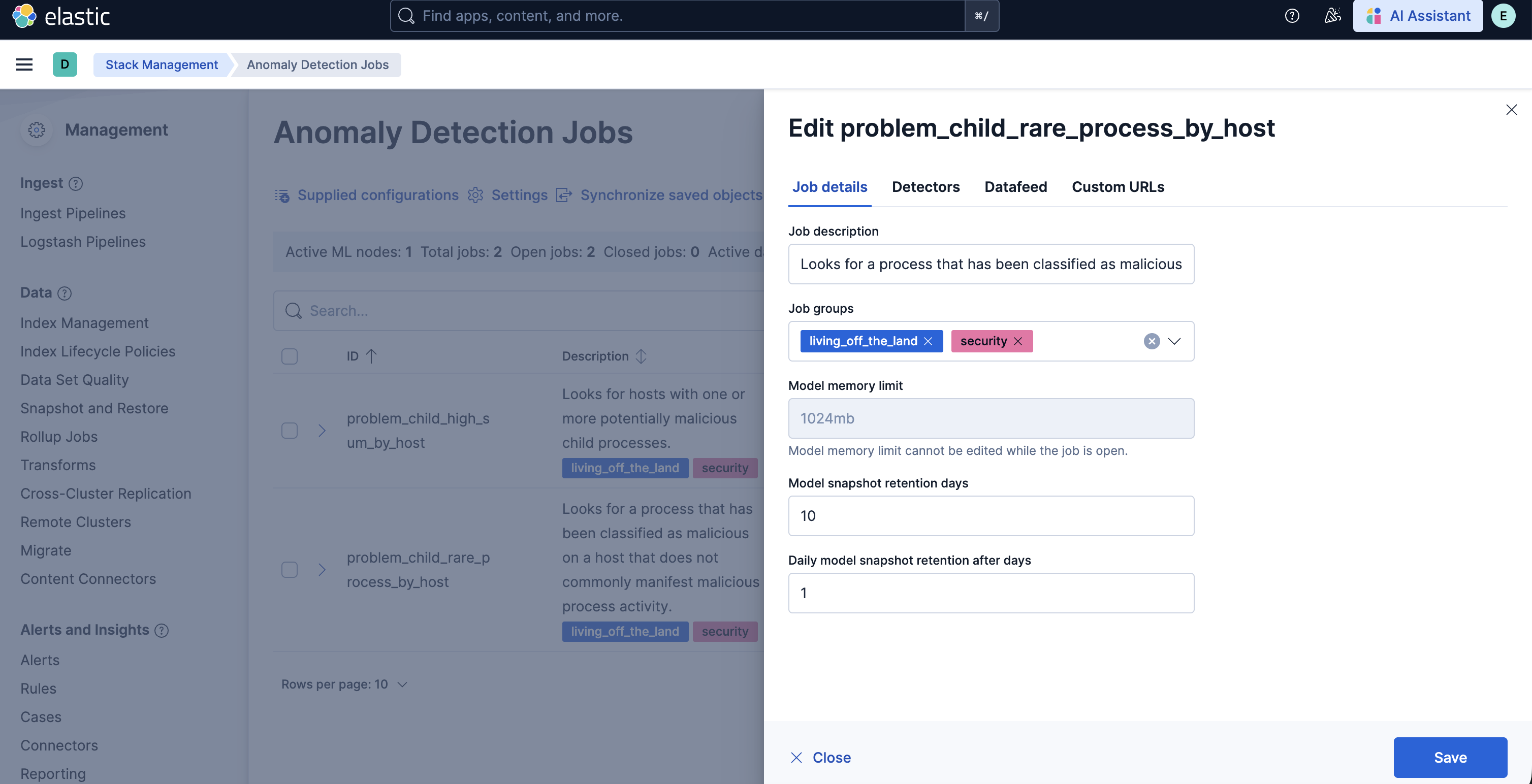The image size is (1532, 784).
Task: Open Index Management from the sidebar
Action: [x=84, y=323]
